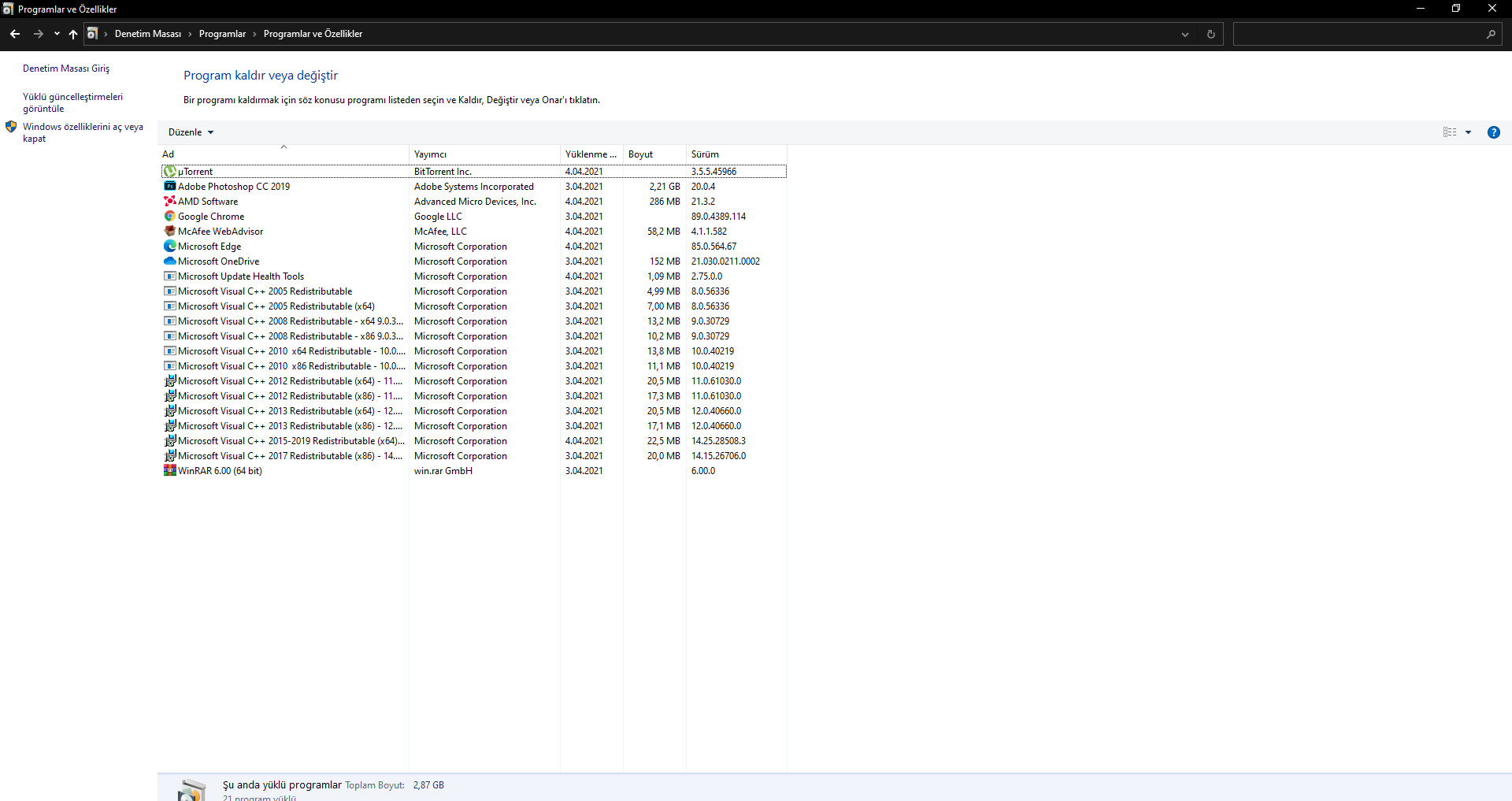Select Microsoft Visual C++ 2012 (x86) entry

point(474,396)
